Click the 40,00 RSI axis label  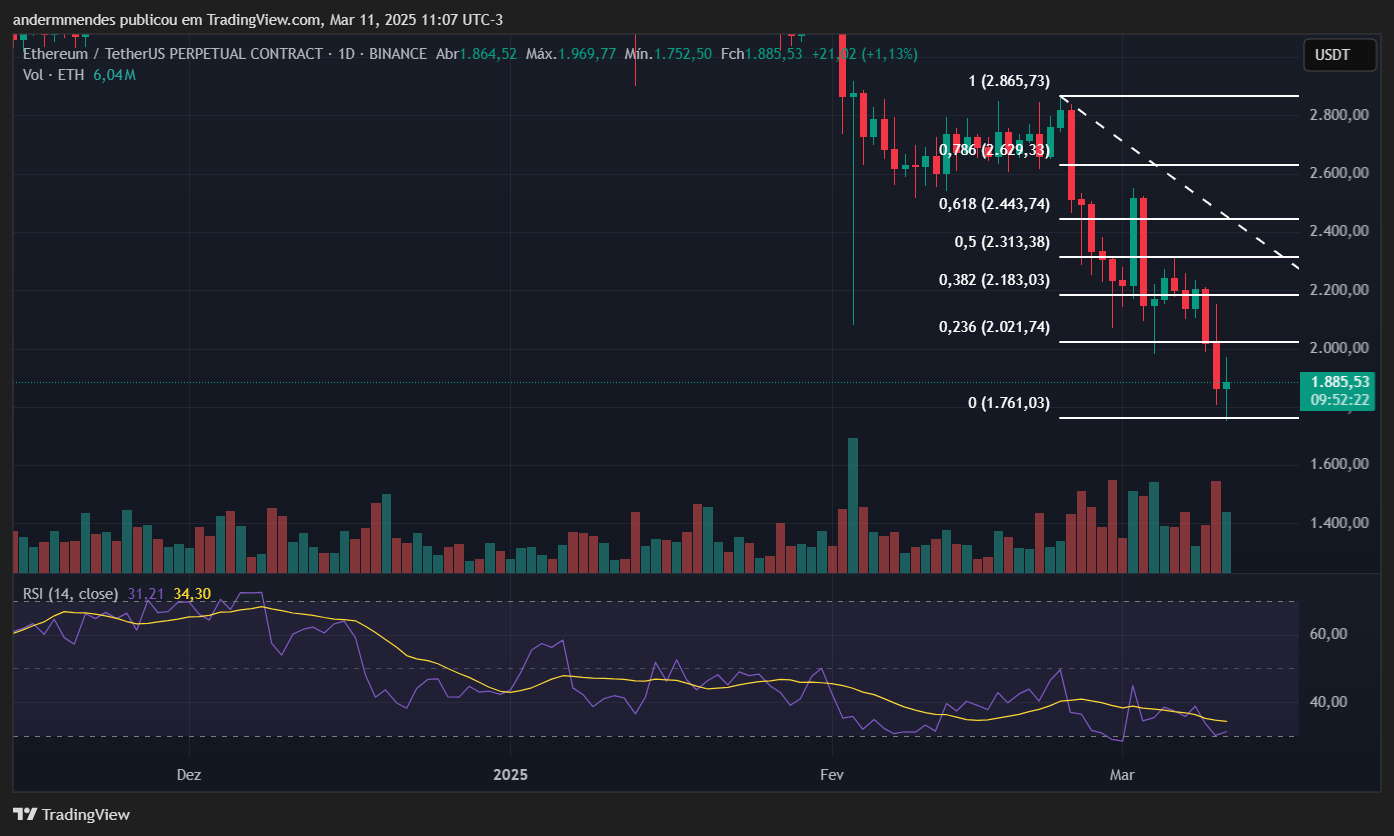point(1327,702)
